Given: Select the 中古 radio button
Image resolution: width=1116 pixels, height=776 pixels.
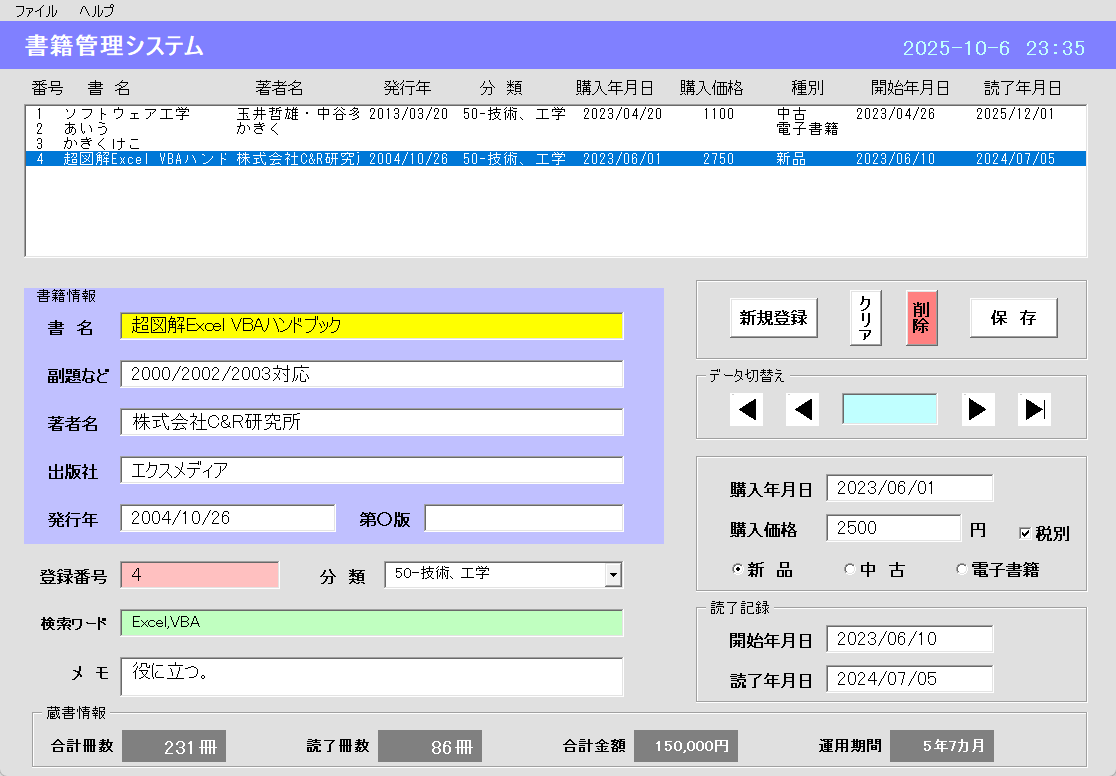Looking at the screenshot, I should (x=850, y=570).
